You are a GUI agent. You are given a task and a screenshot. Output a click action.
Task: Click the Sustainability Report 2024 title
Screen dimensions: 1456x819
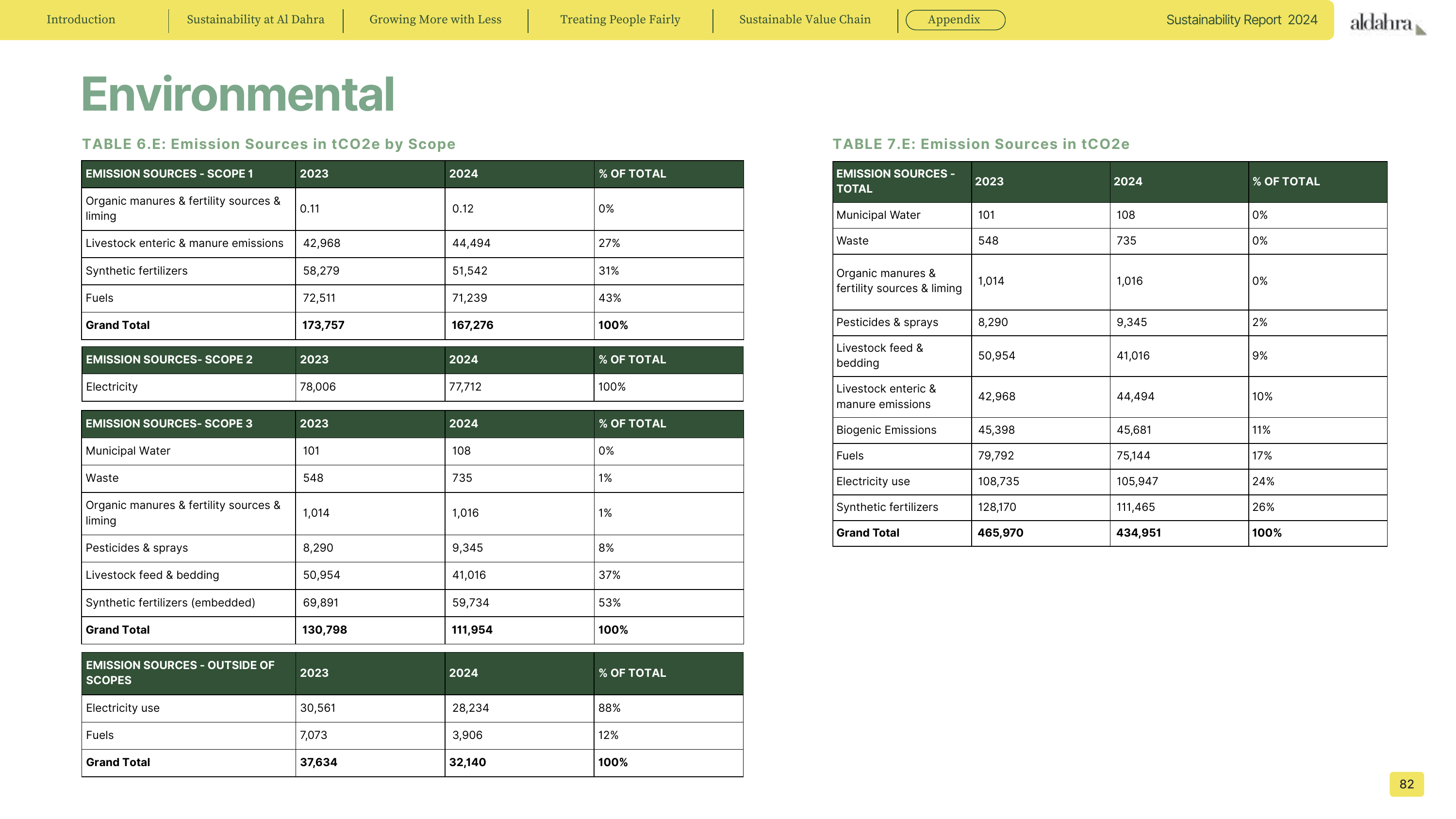click(x=1242, y=20)
